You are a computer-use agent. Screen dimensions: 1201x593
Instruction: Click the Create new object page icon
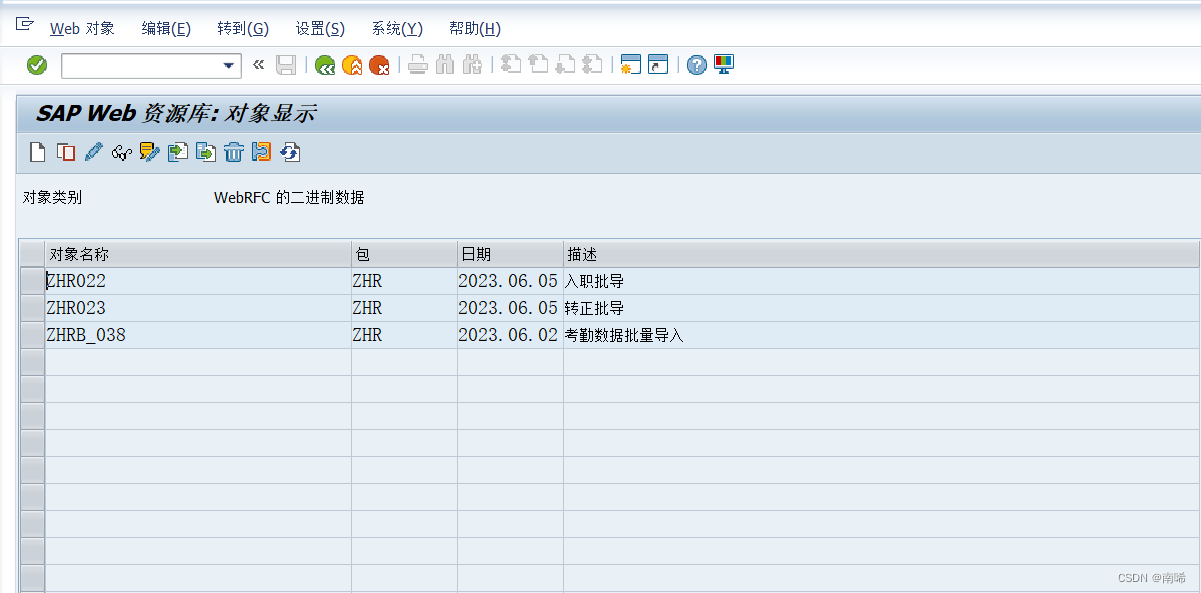click(x=38, y=152)
